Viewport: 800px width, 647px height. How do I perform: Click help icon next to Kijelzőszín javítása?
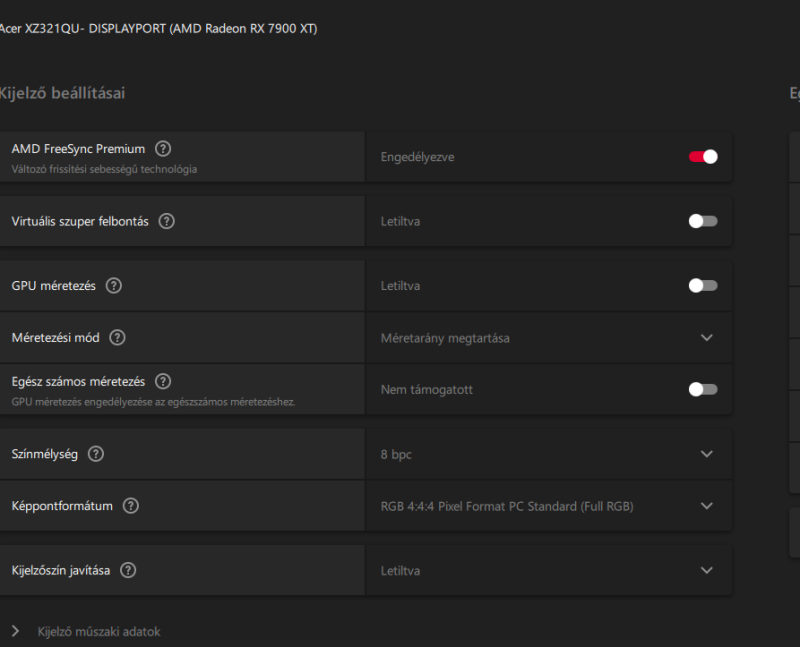pos(128,570)
